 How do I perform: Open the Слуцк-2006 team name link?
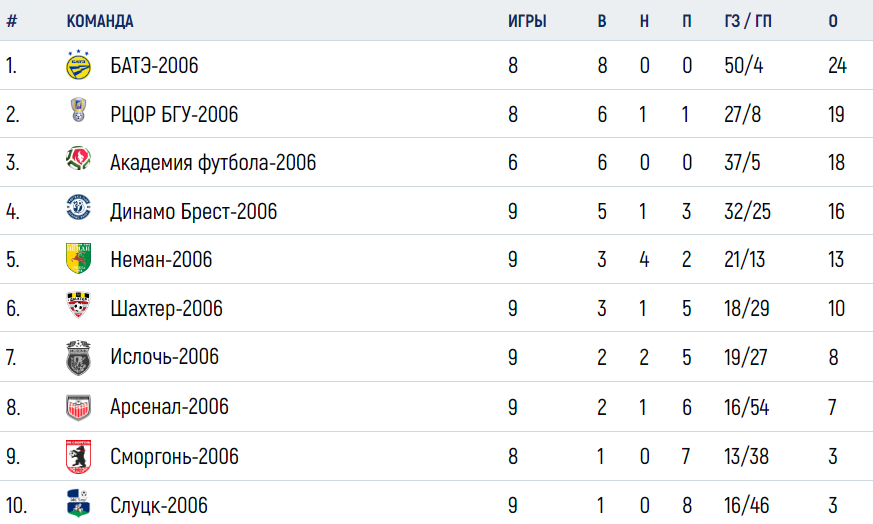click(159, 506)
